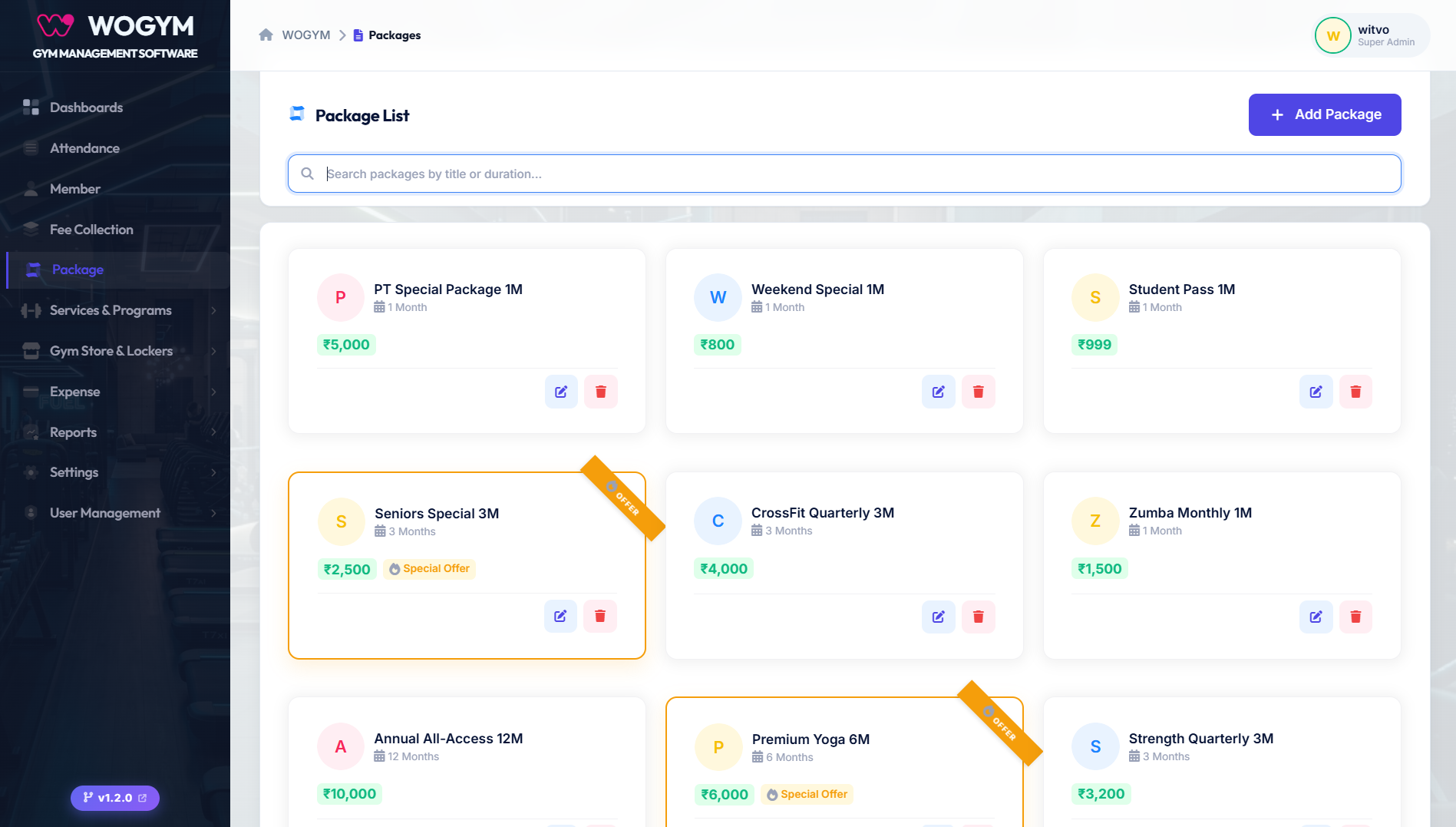Click the P avatar of PT Special Package
Viewport: 1456px width, 827px height.
pyautogui.click(x=341, y=297)
